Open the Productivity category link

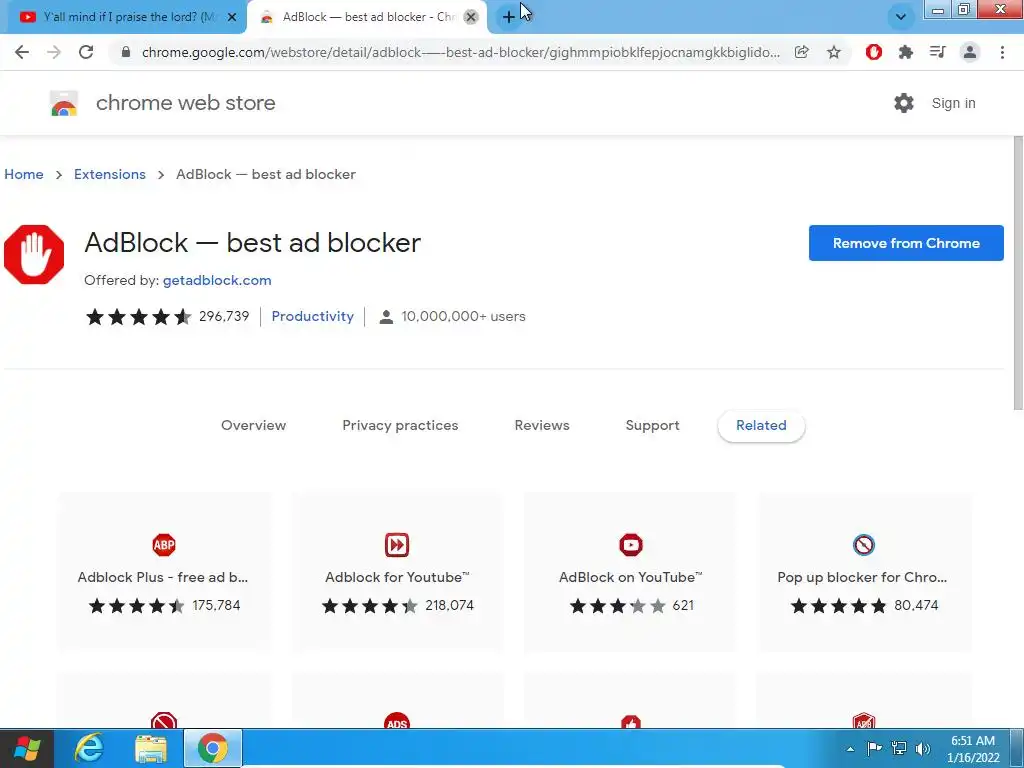(x=312, y=316)
